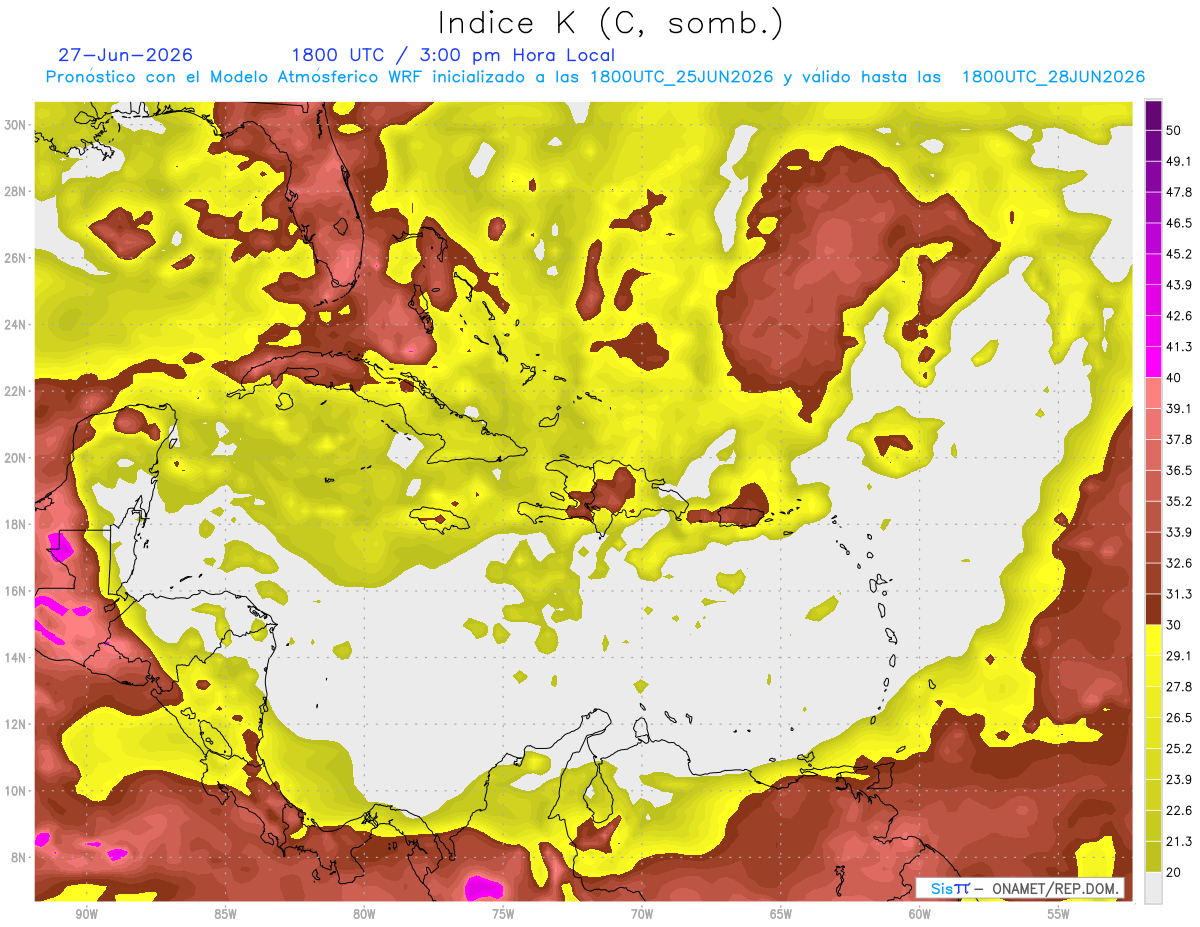Viewport: 1200px width, 927px height.
Task: Select the colorbar value 29.1
Action: coord(1179,656)
